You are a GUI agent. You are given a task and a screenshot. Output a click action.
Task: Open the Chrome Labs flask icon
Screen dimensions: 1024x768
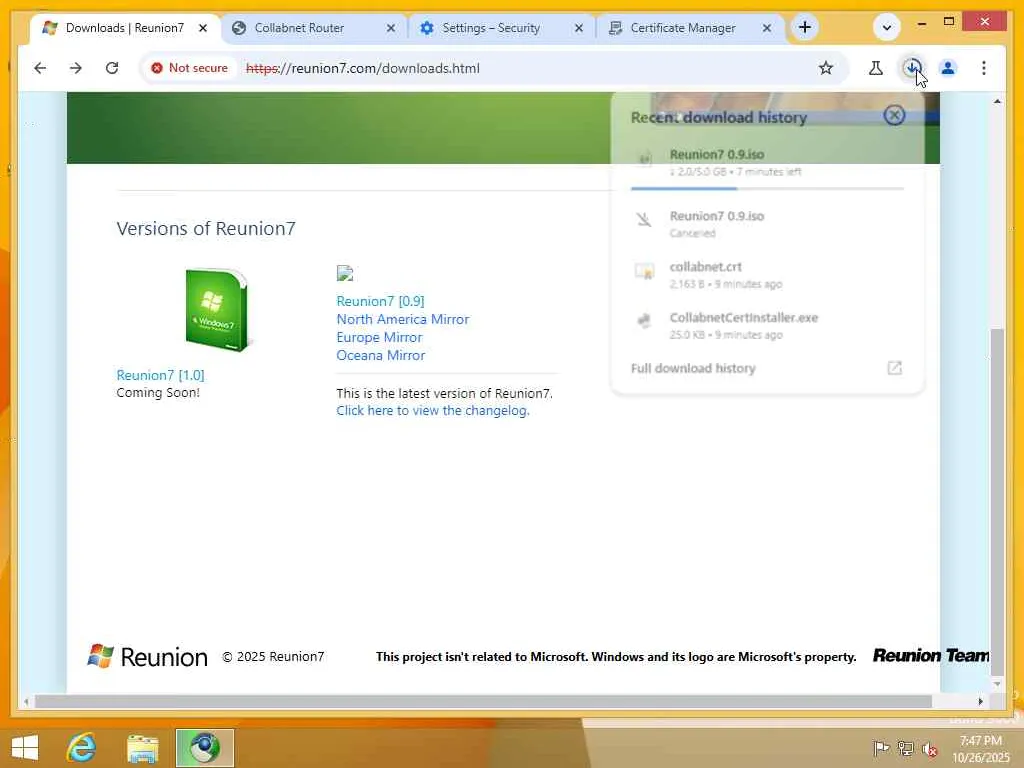pyautogui.click(x=876, y=68)
